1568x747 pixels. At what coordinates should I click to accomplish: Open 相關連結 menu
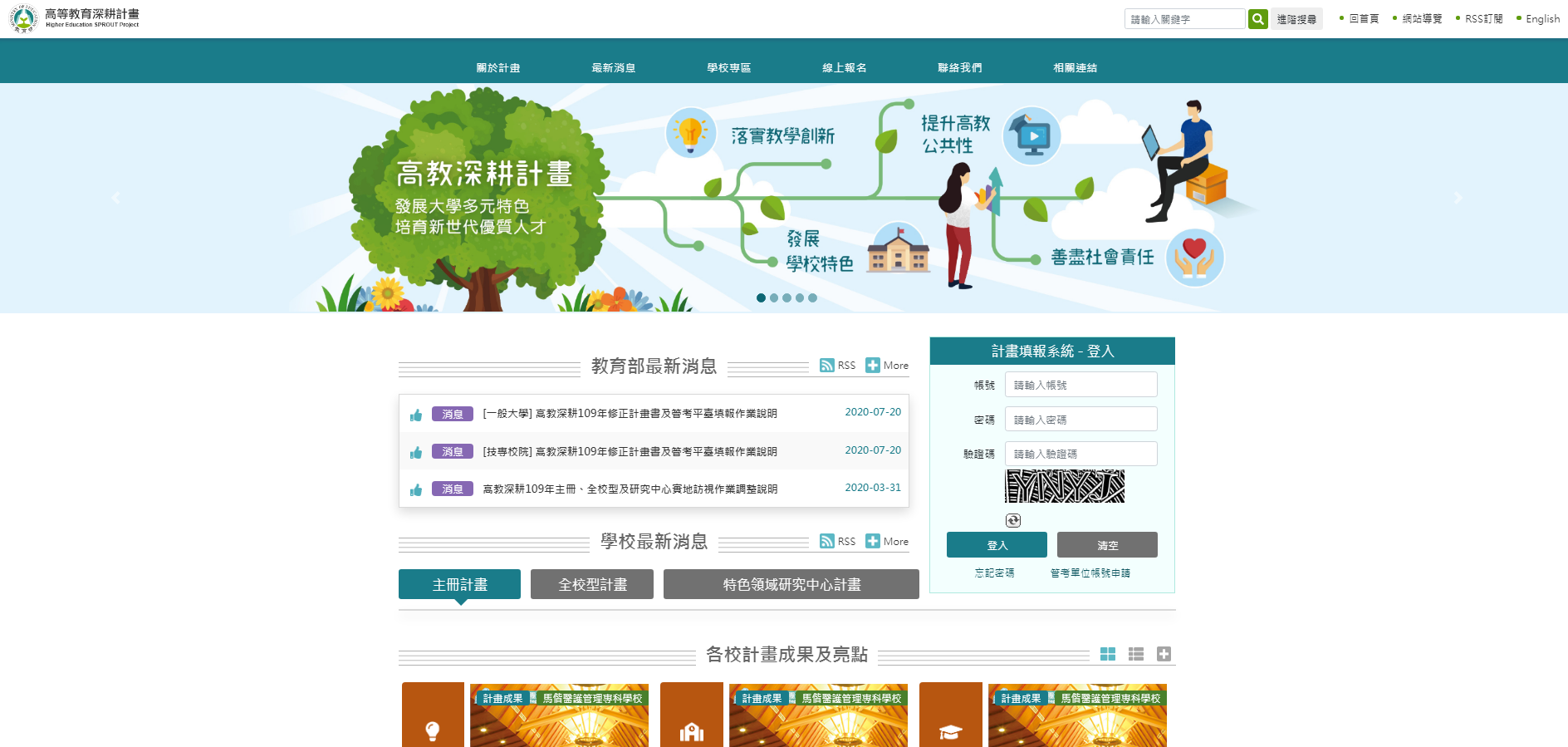click(1076, 68)
